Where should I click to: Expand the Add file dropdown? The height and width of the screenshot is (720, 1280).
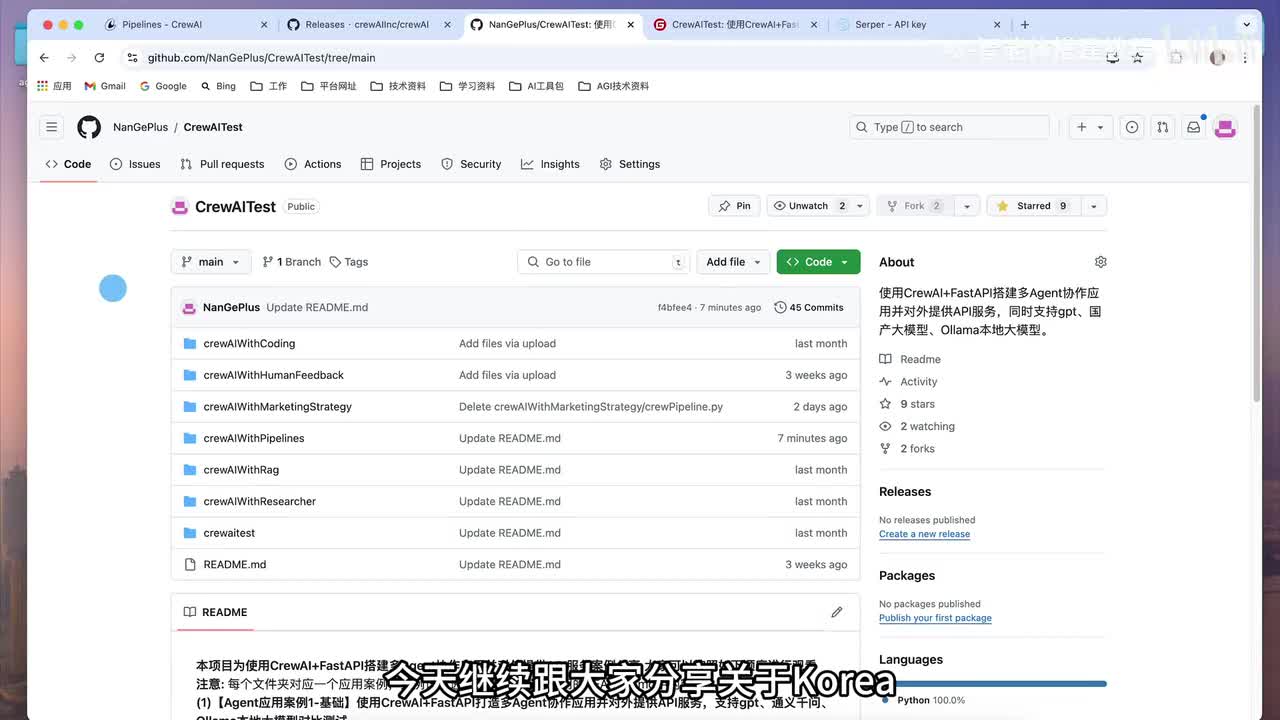tap(733, 262)
